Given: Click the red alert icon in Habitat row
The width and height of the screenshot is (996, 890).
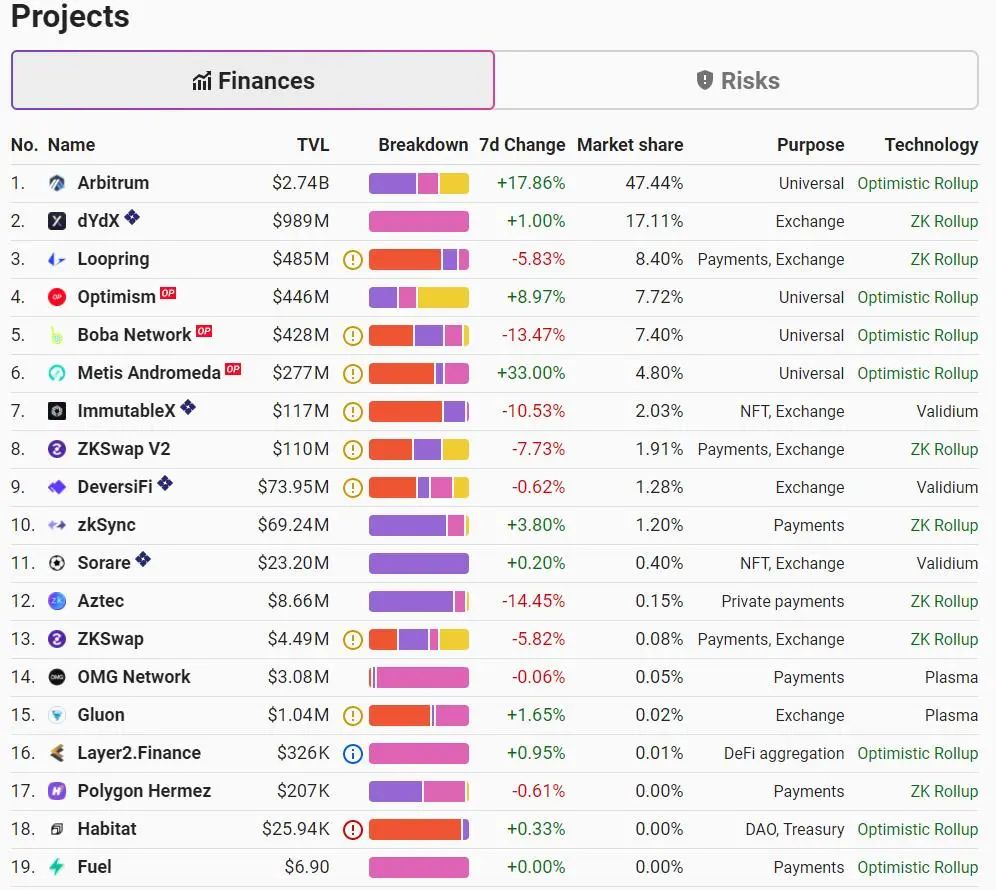Looking at the screenshot, I should pos(353,830).
